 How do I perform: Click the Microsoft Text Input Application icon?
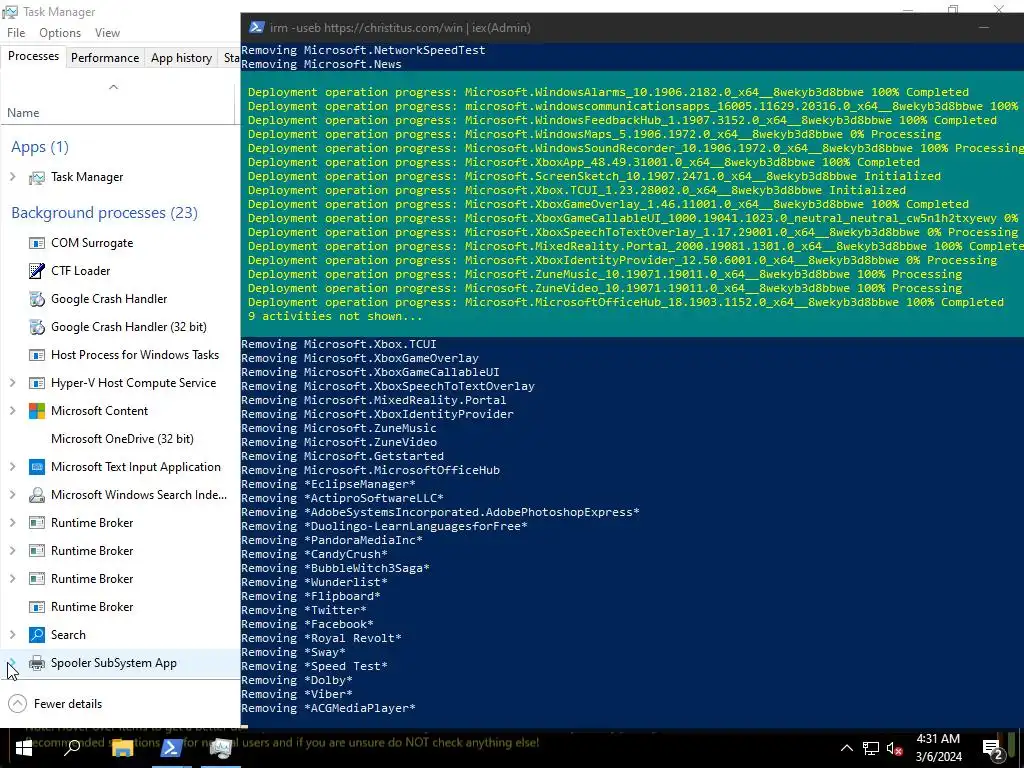(37, 467)
